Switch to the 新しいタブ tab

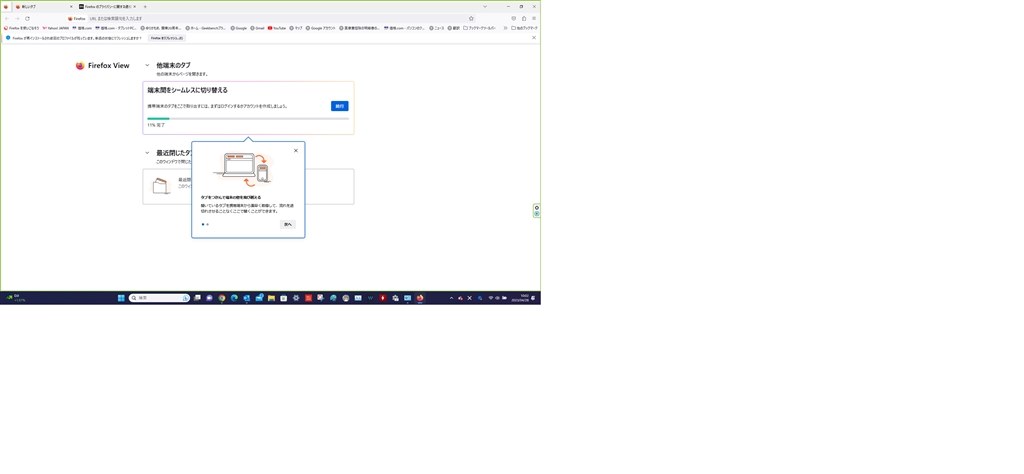(x=42, y=7)
